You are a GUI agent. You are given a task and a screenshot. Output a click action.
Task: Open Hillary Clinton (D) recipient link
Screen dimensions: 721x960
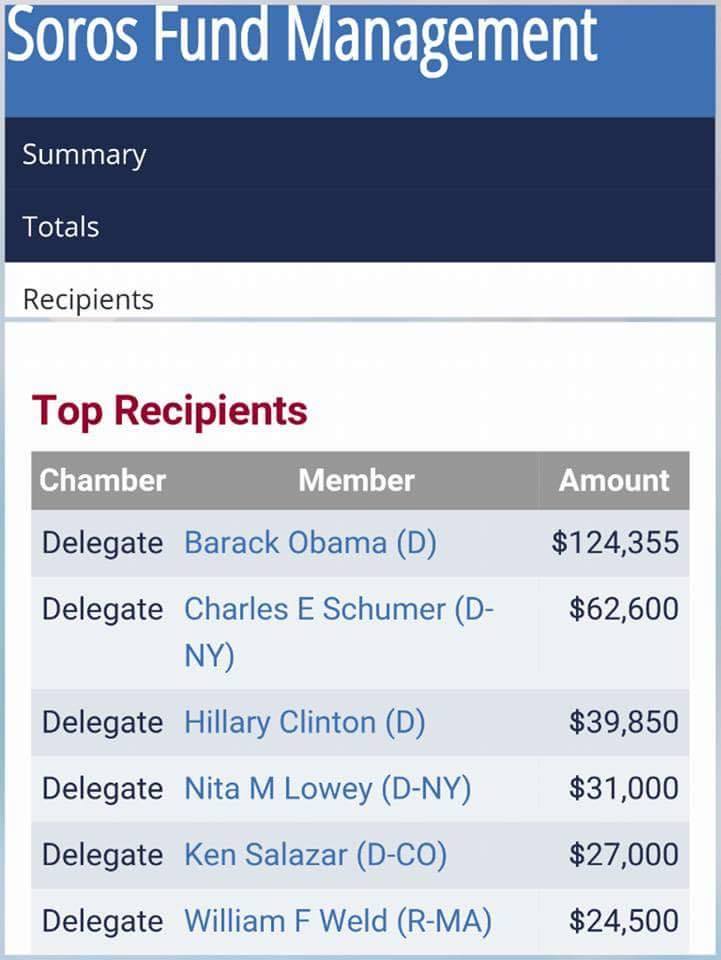tap(304, 722)
